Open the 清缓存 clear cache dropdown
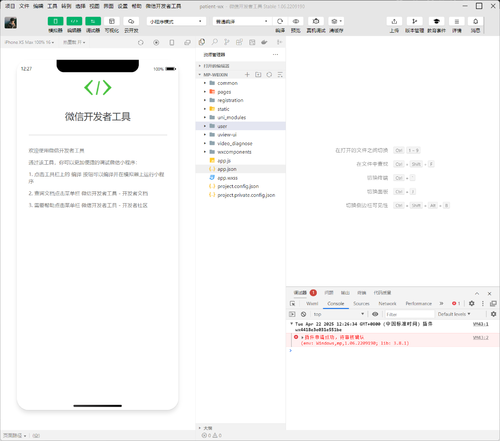The width and height of the screenshot is (500, 441). (x=336, y=21)
